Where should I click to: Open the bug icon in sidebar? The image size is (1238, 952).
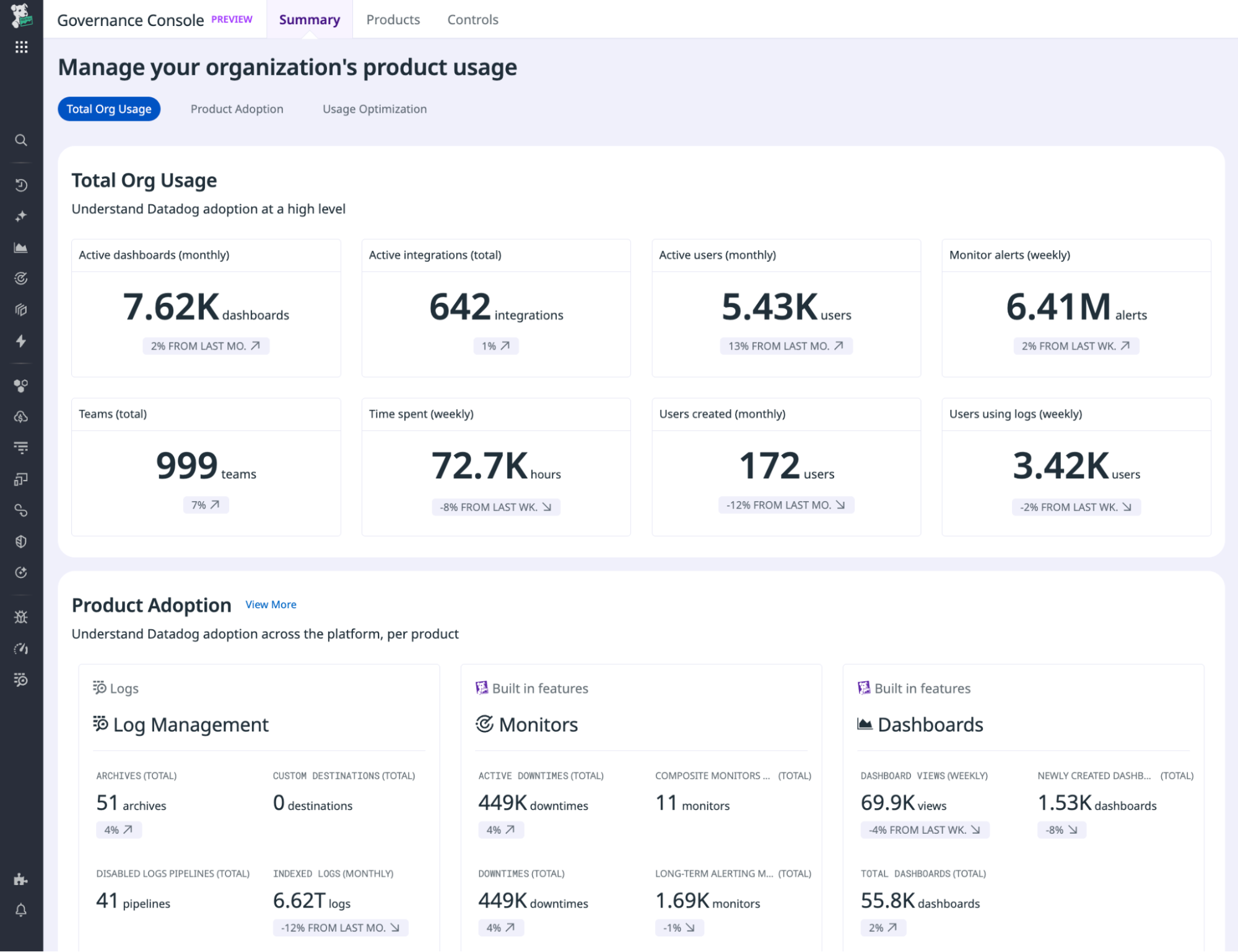click(x=21, y=617)
